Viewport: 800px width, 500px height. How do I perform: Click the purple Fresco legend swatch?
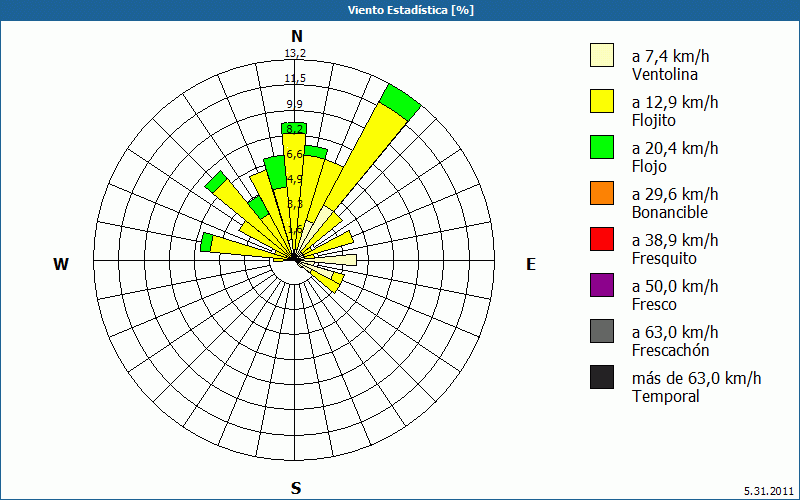pos(602,285)
